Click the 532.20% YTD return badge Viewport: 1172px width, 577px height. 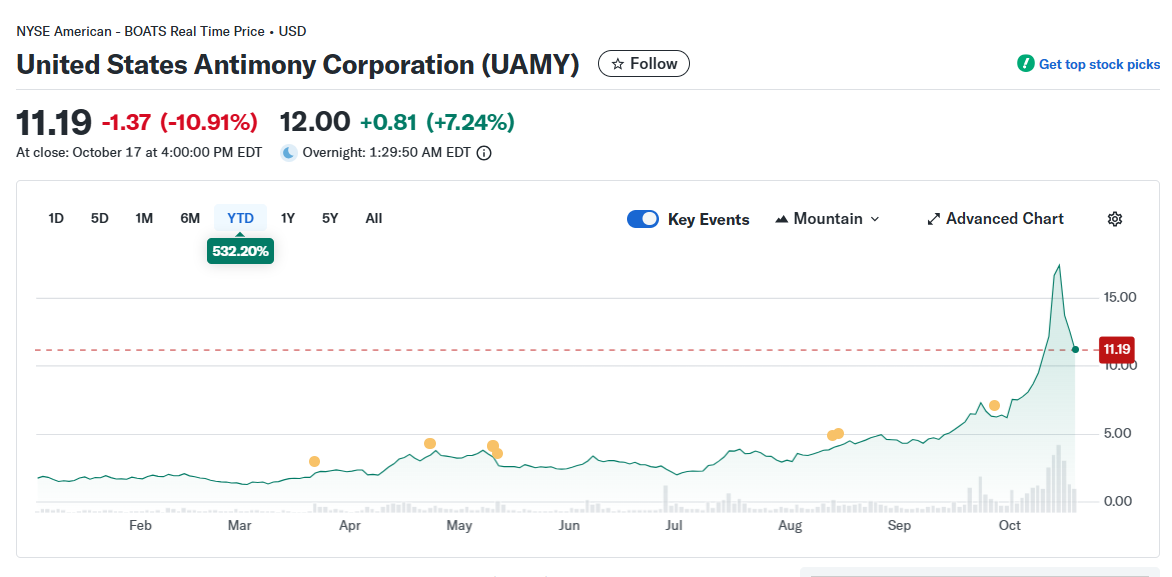click(240, 251)
